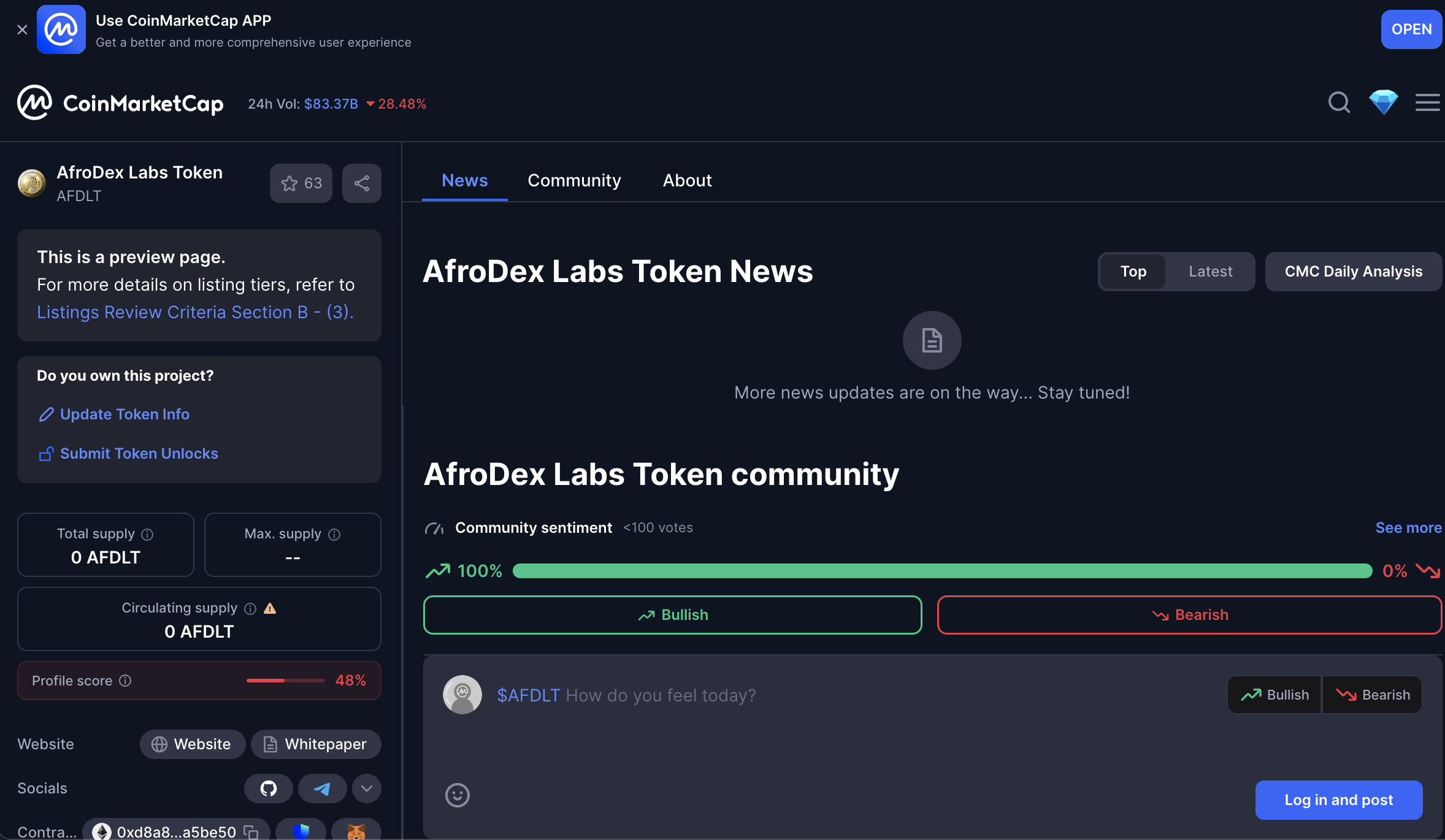Click the AfroDex Labs Token coin logo
This screenshot has width=1445, height=840.
32,183
